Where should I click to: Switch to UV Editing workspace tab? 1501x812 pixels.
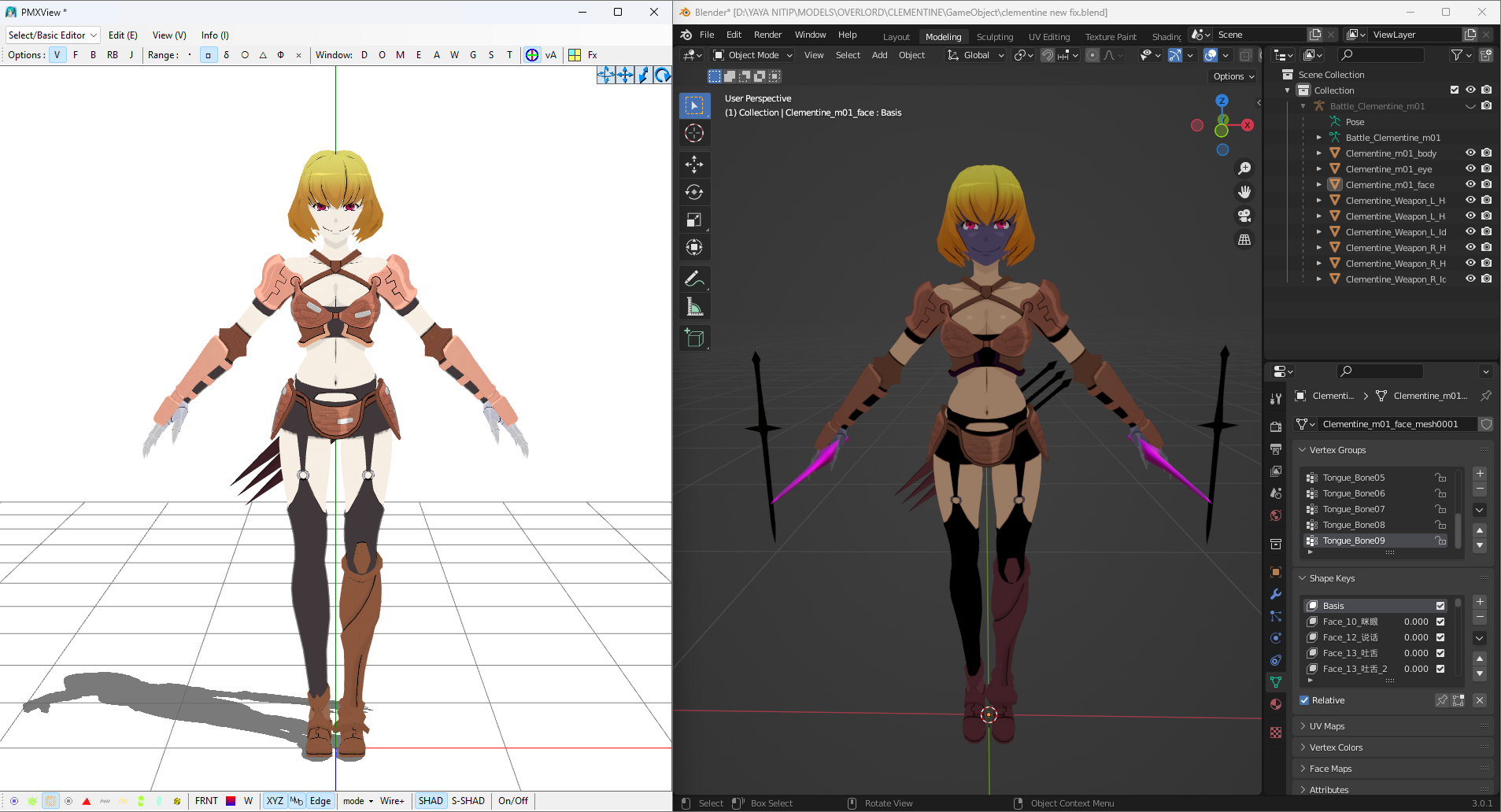(1049, 37)
